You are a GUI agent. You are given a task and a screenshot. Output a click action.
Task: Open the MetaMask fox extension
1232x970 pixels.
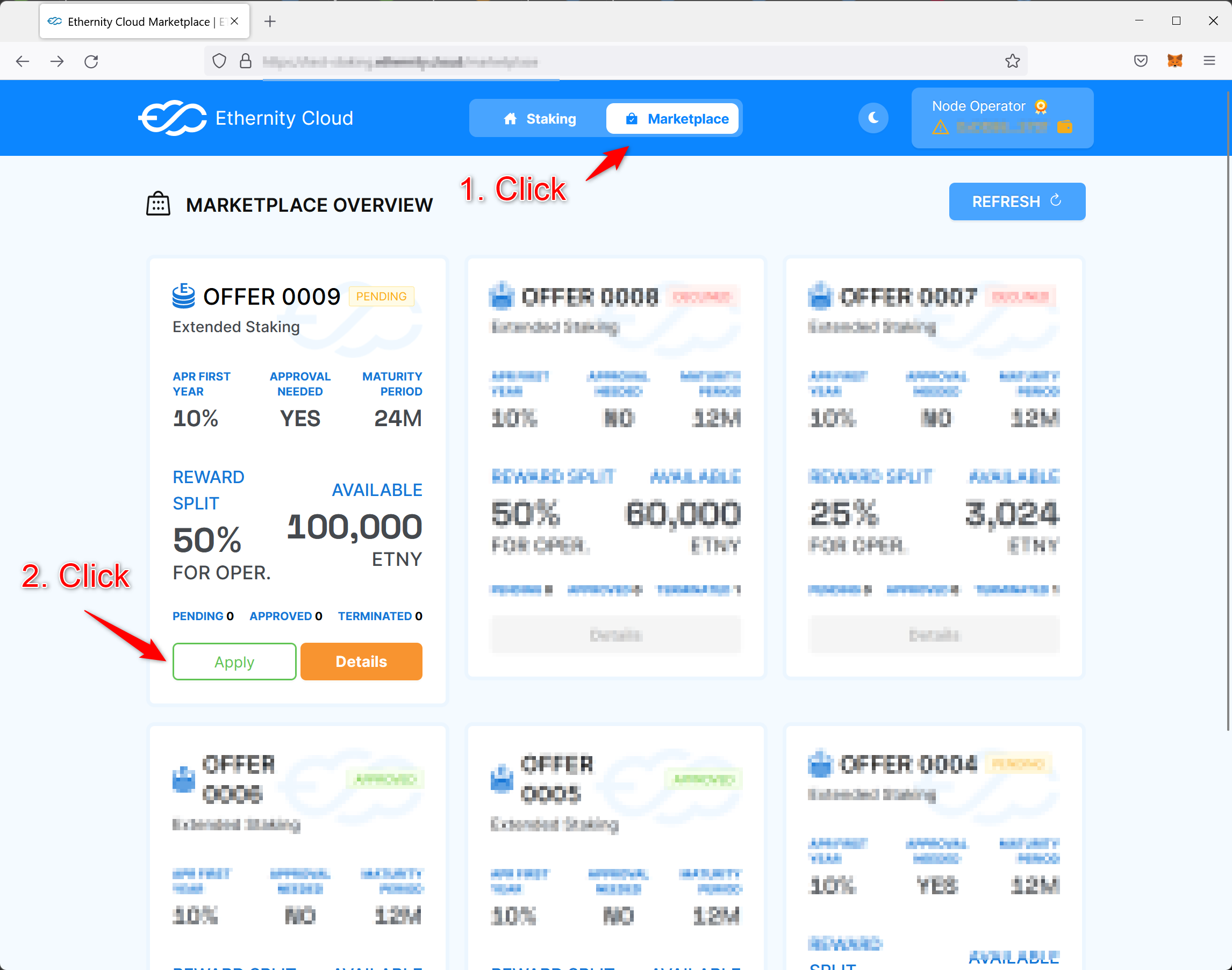point(1174,61)
